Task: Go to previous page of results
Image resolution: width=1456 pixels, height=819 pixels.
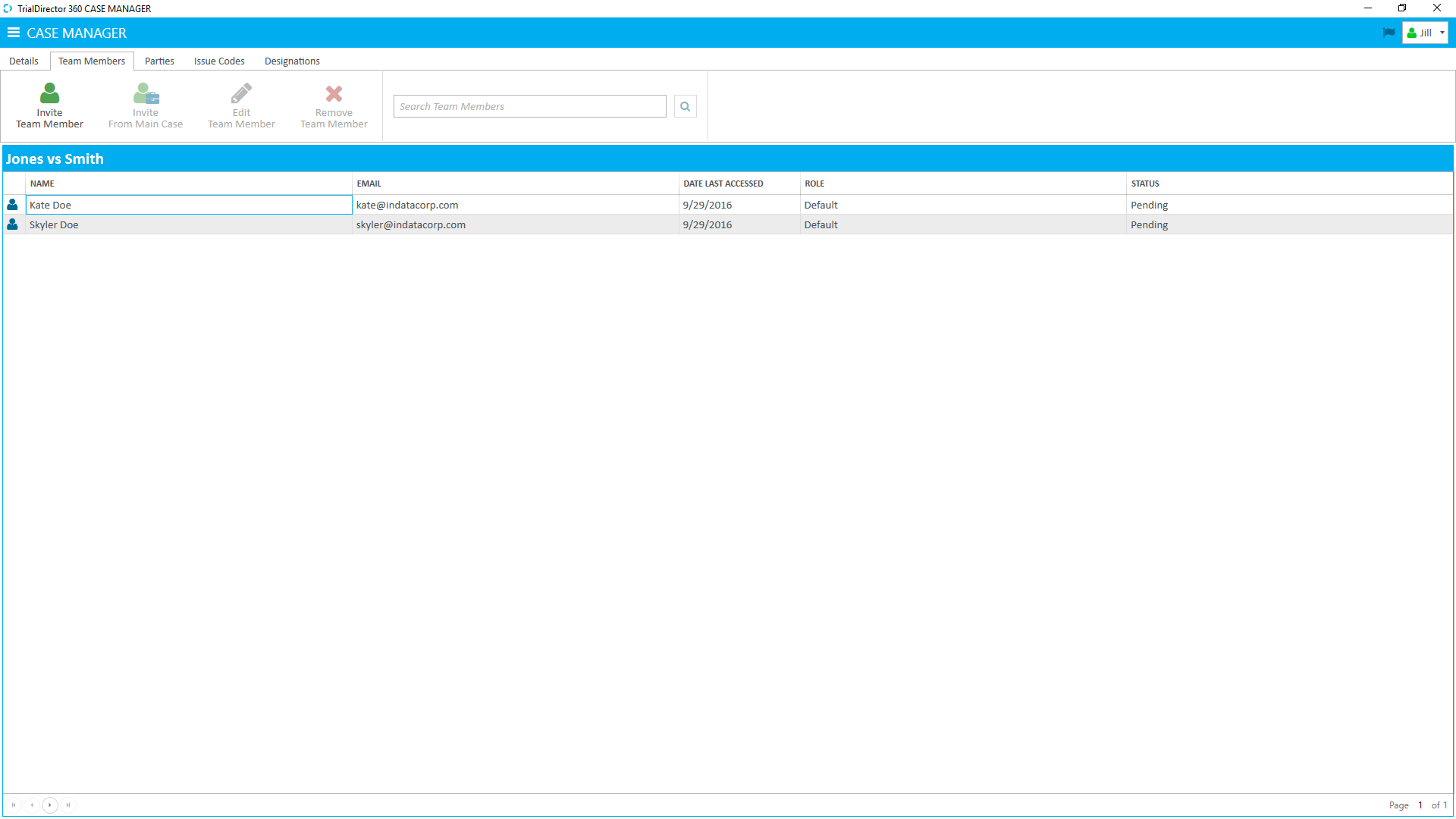Action: click(32, 805)
